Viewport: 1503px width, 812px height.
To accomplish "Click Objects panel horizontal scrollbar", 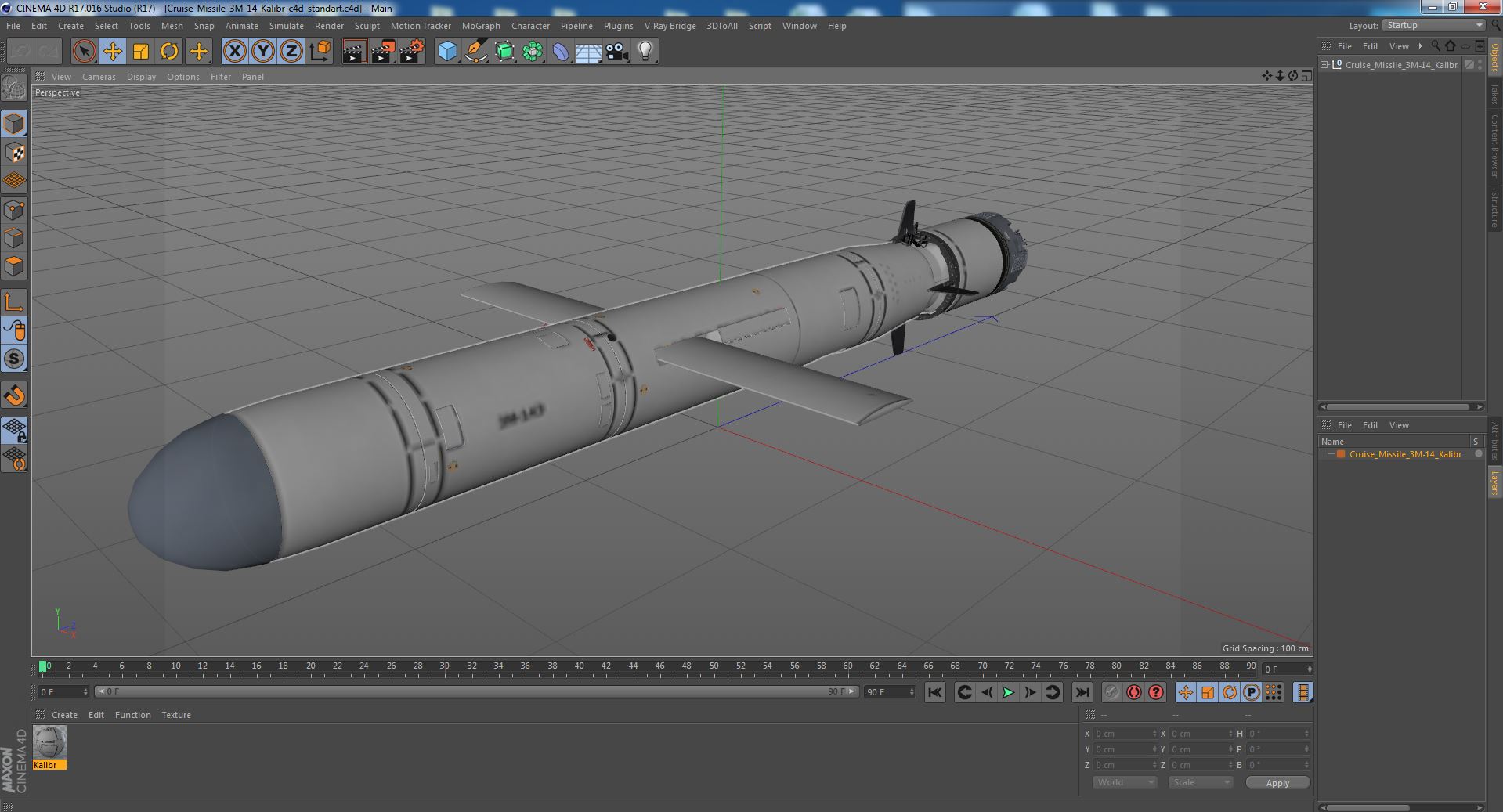I will [x=1396, y=406].
